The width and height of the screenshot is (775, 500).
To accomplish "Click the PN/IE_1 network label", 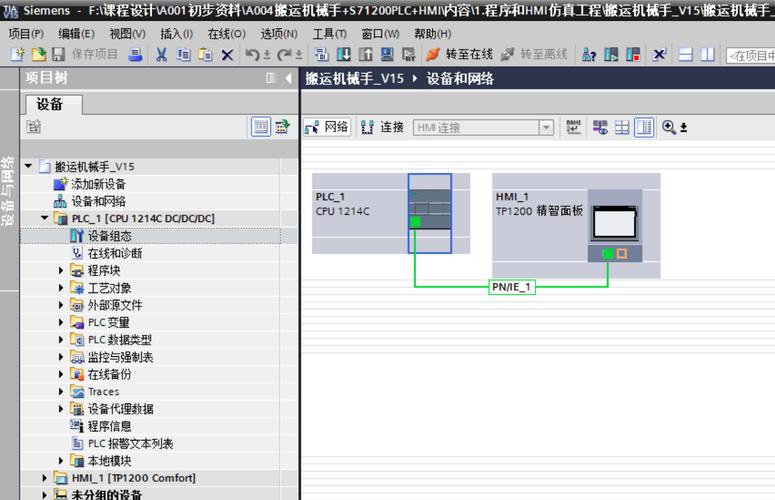I will 512,287.
